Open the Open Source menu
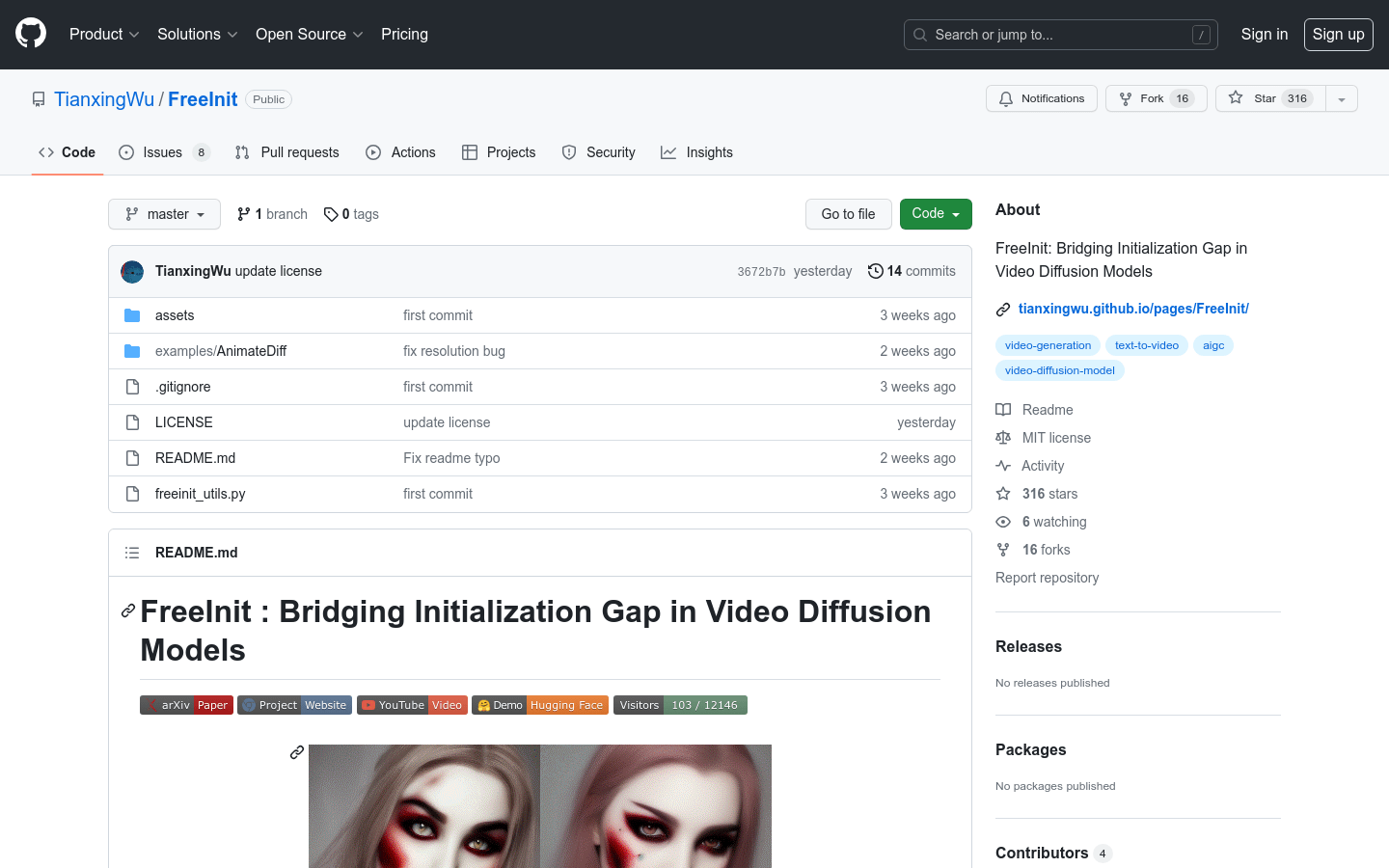Screen dimensions: 1389x868 [x=310, y=34]
